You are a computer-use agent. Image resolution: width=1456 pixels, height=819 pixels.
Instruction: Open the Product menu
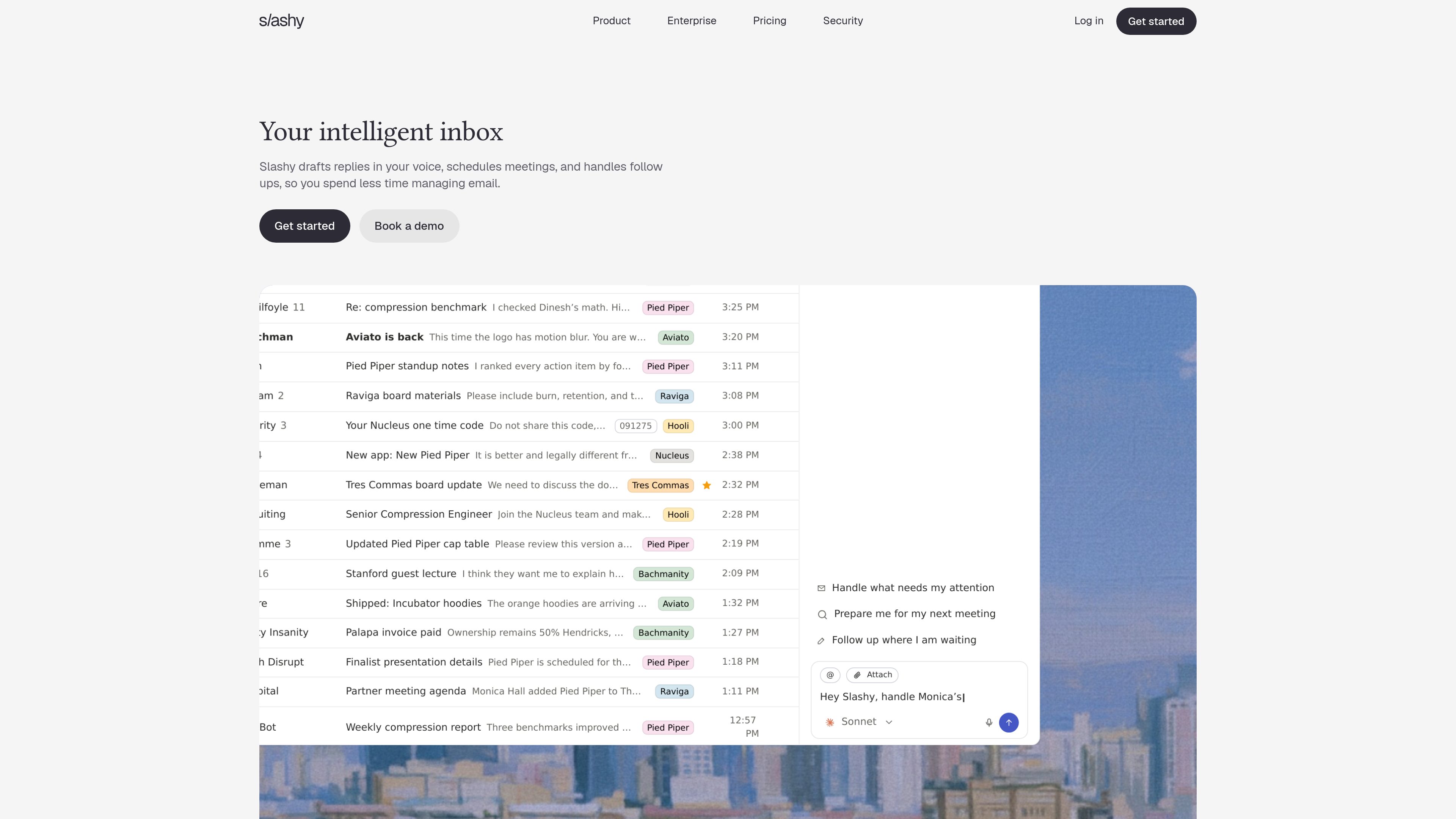point(612,21)
